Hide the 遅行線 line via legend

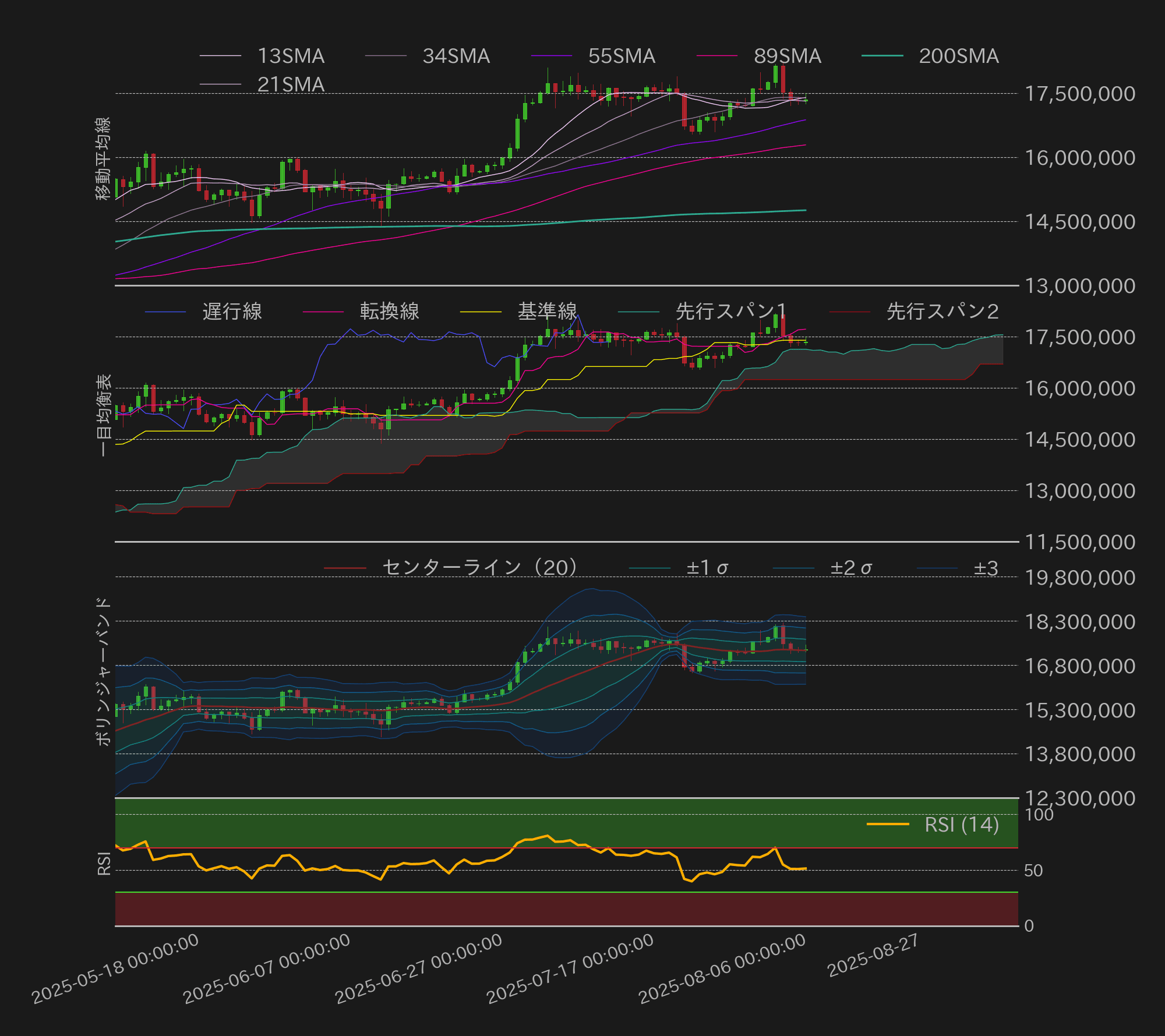pos(232,312)
